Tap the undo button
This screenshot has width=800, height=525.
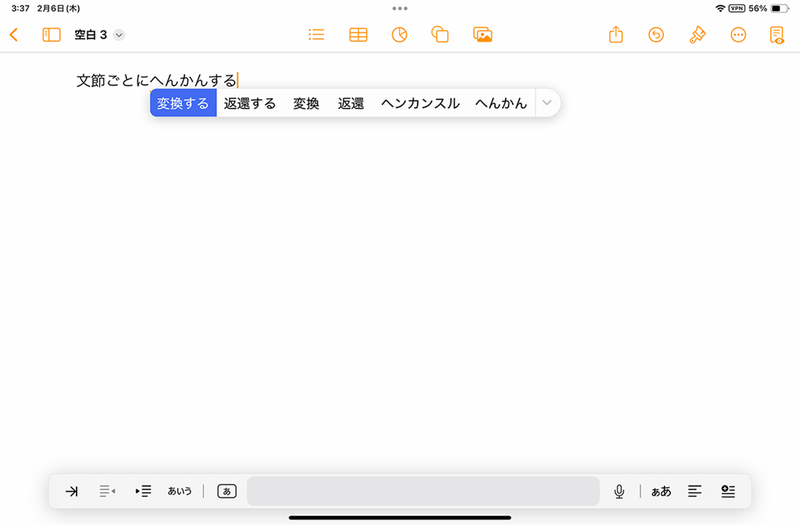pos(656,35)
